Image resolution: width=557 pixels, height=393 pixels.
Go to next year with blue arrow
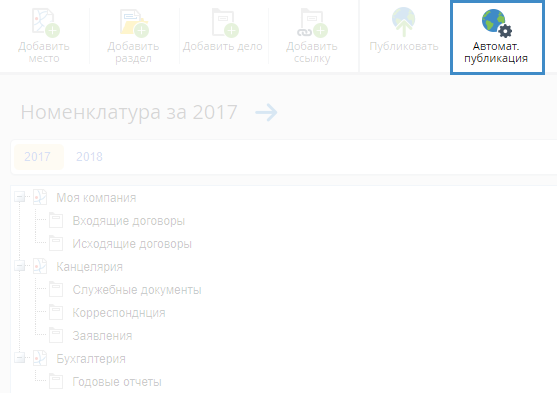[266, 113]
